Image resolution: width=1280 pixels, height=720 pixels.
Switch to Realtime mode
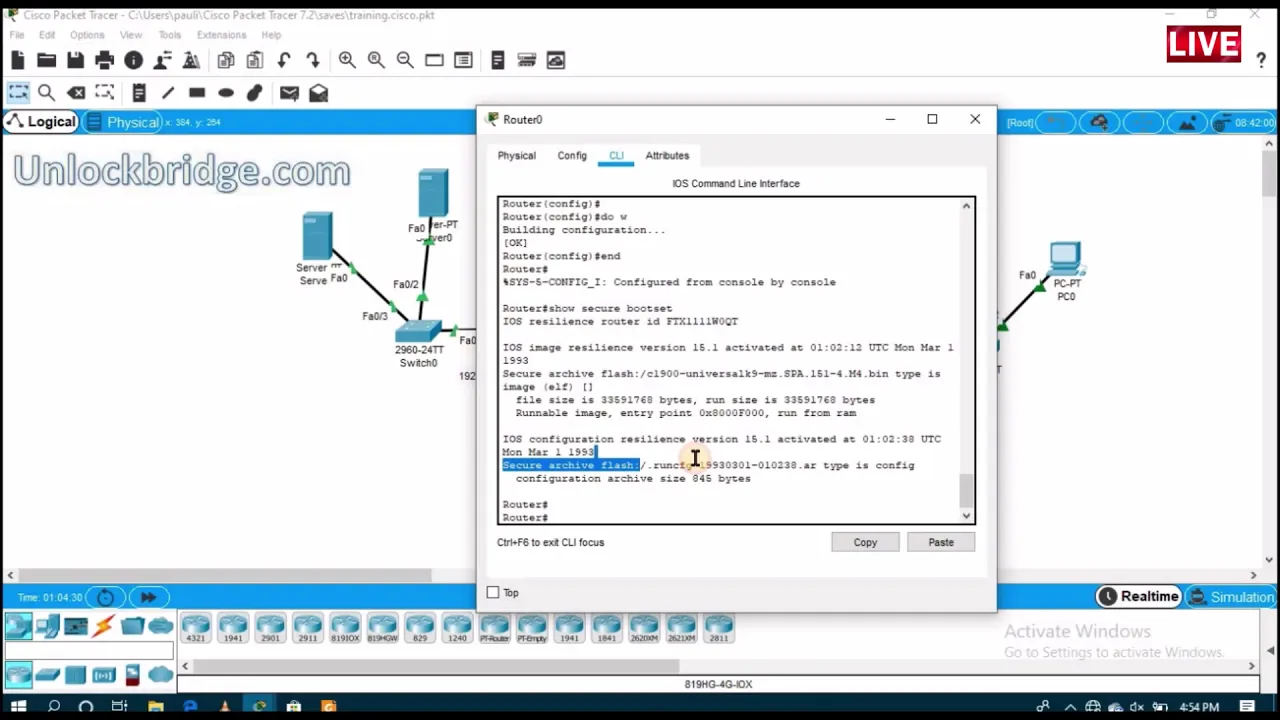[x=1138, y=597]
